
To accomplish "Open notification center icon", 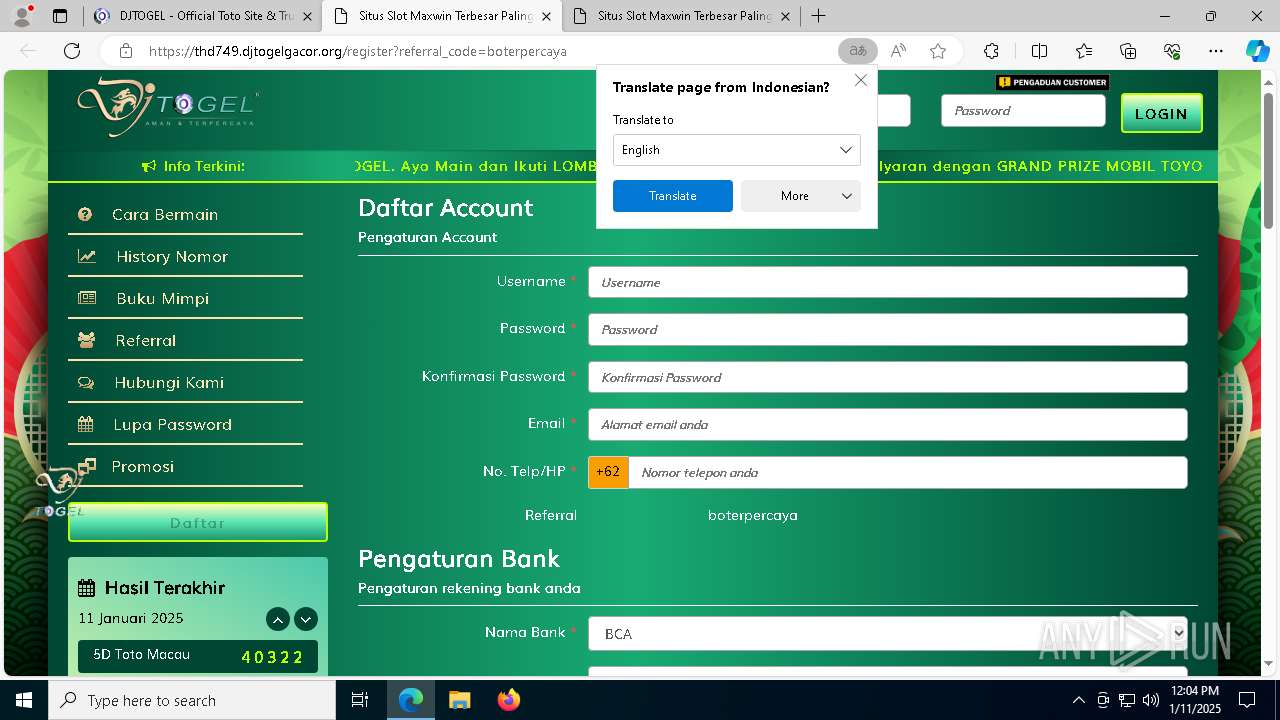I will pos(1247,700).
